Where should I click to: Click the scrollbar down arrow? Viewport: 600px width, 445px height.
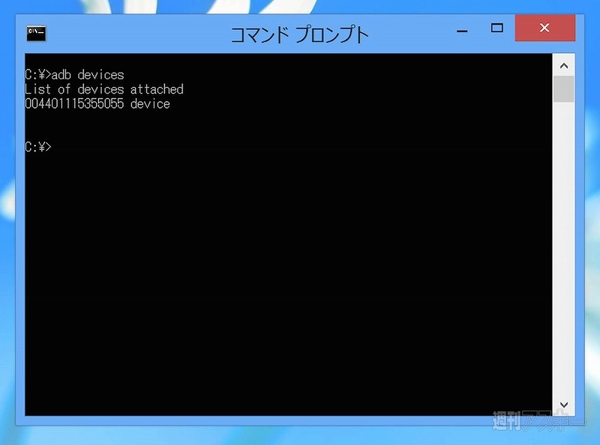coord(564,404)
